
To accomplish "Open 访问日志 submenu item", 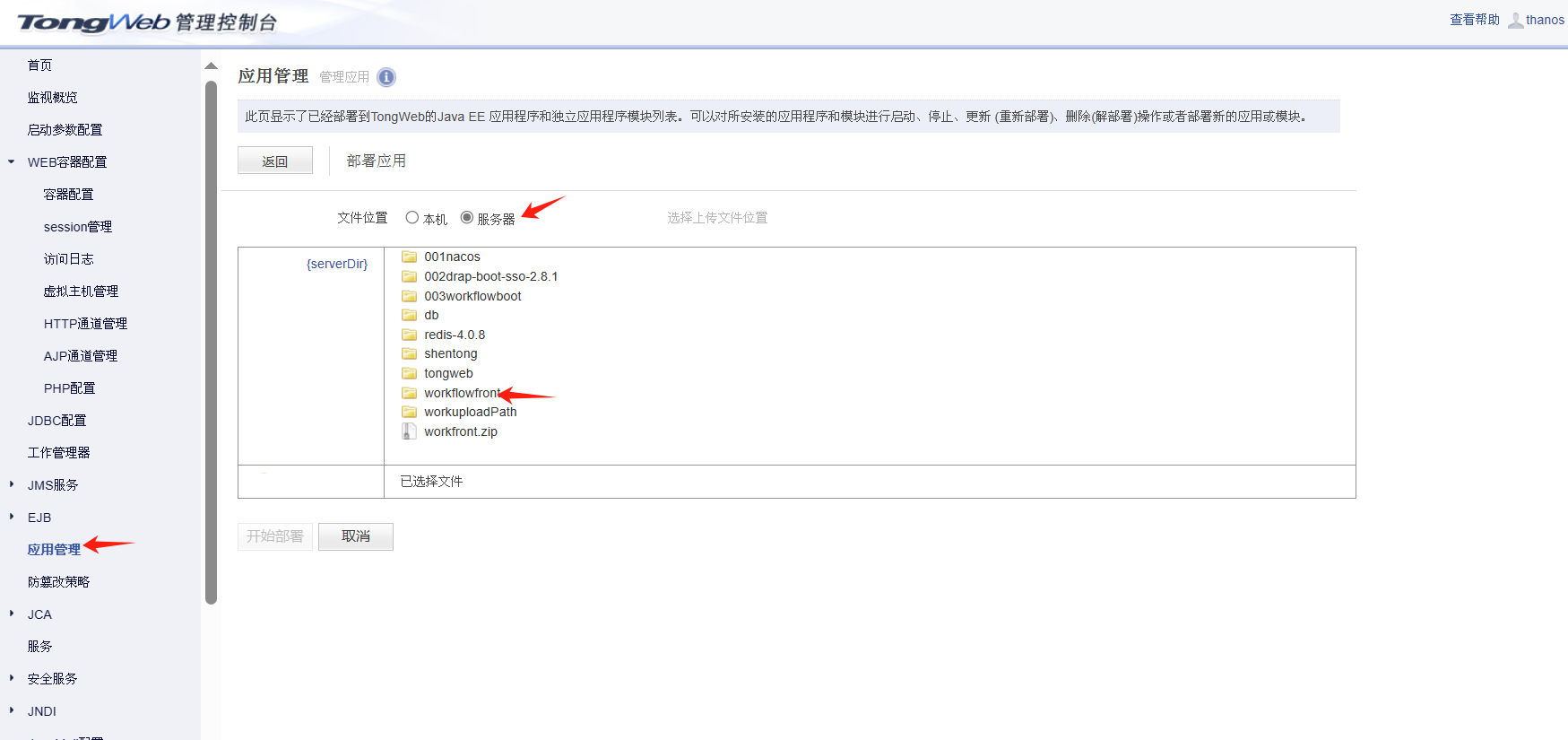I will coord(69,259).
